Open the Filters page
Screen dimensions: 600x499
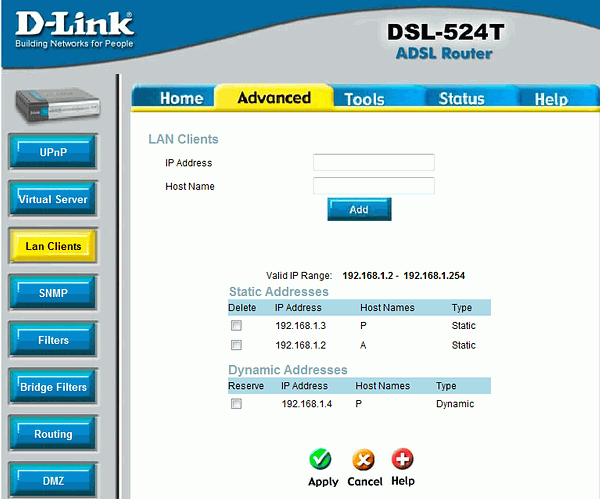coord(53,340)
